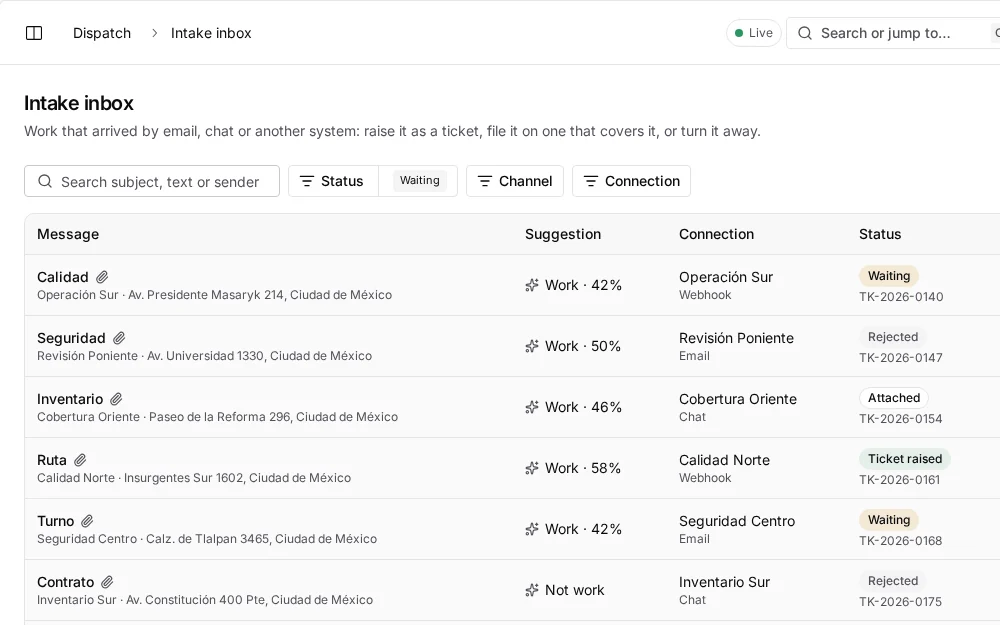Click the sparkle icon beside Work · 50%
The image size is (1000, 625).
532,346
